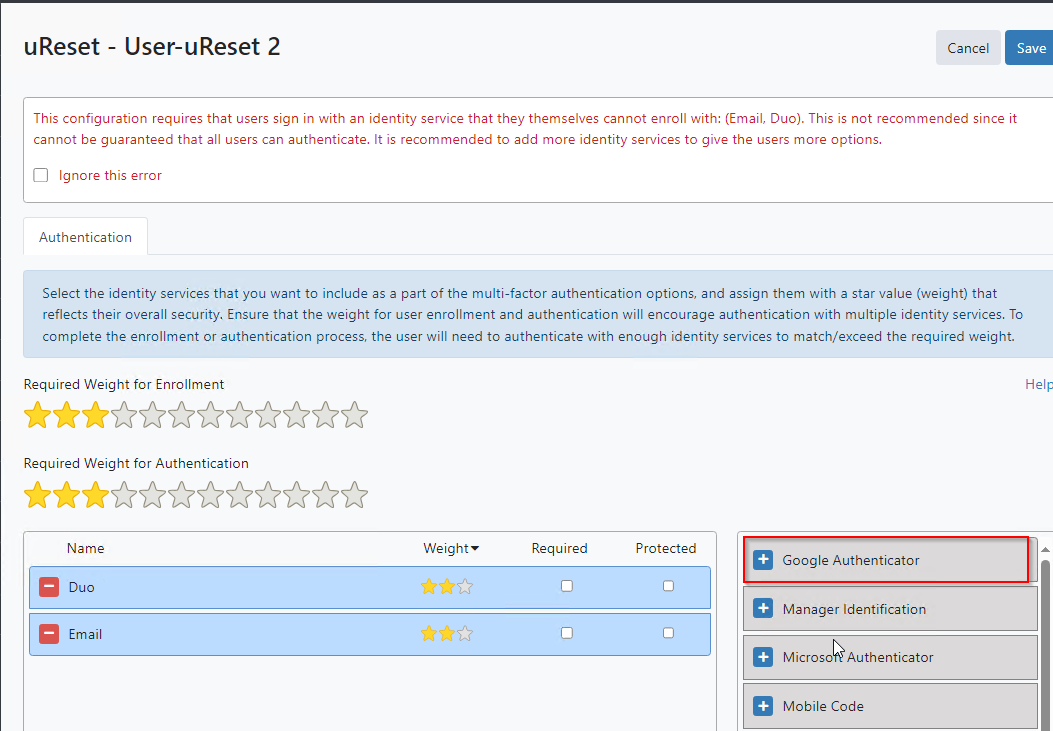
Task: Set enrollment weight to one star
Action: pos(38,416)
